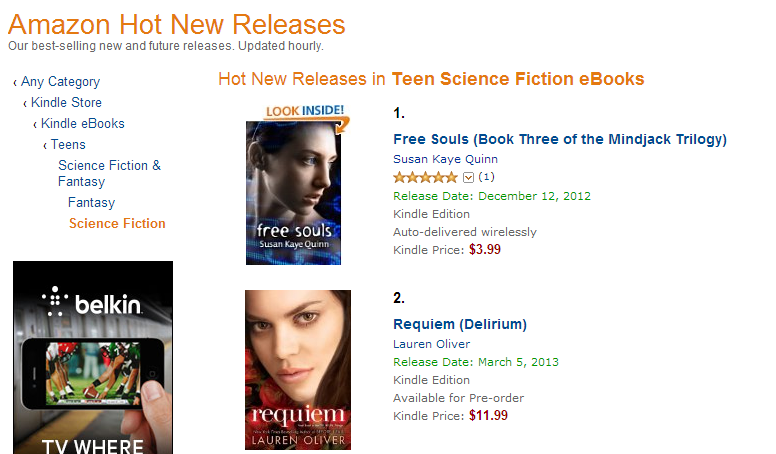Select the Science Fiction subcategory
The width and height of the screenshot is (776, 454).
click(117, 223)
